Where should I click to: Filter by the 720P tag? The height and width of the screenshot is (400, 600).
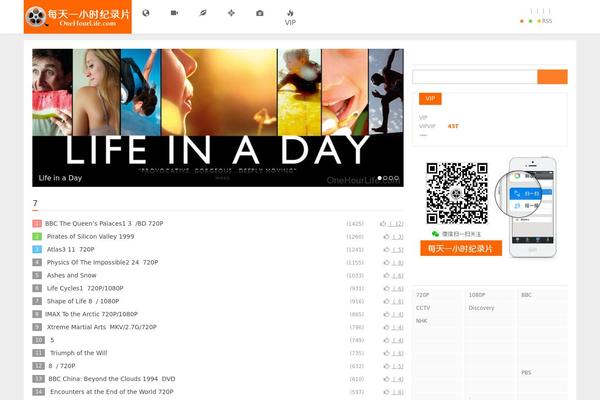tap(422, 295)
